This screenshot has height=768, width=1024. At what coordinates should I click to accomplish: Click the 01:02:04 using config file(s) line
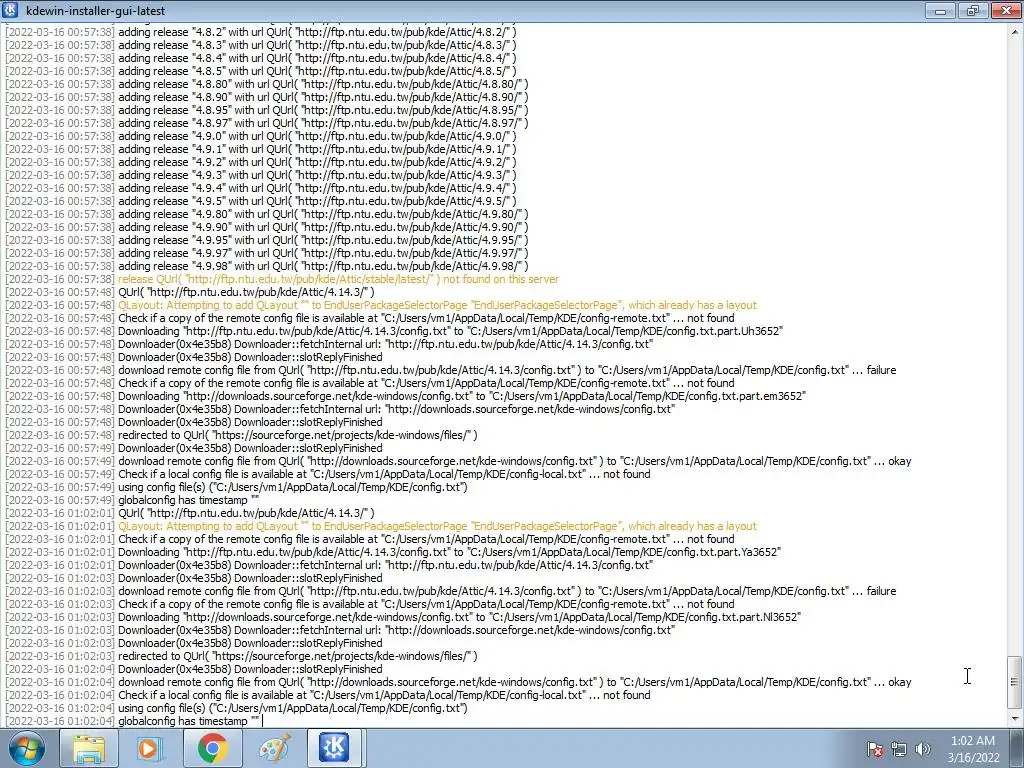coord(236,708)
